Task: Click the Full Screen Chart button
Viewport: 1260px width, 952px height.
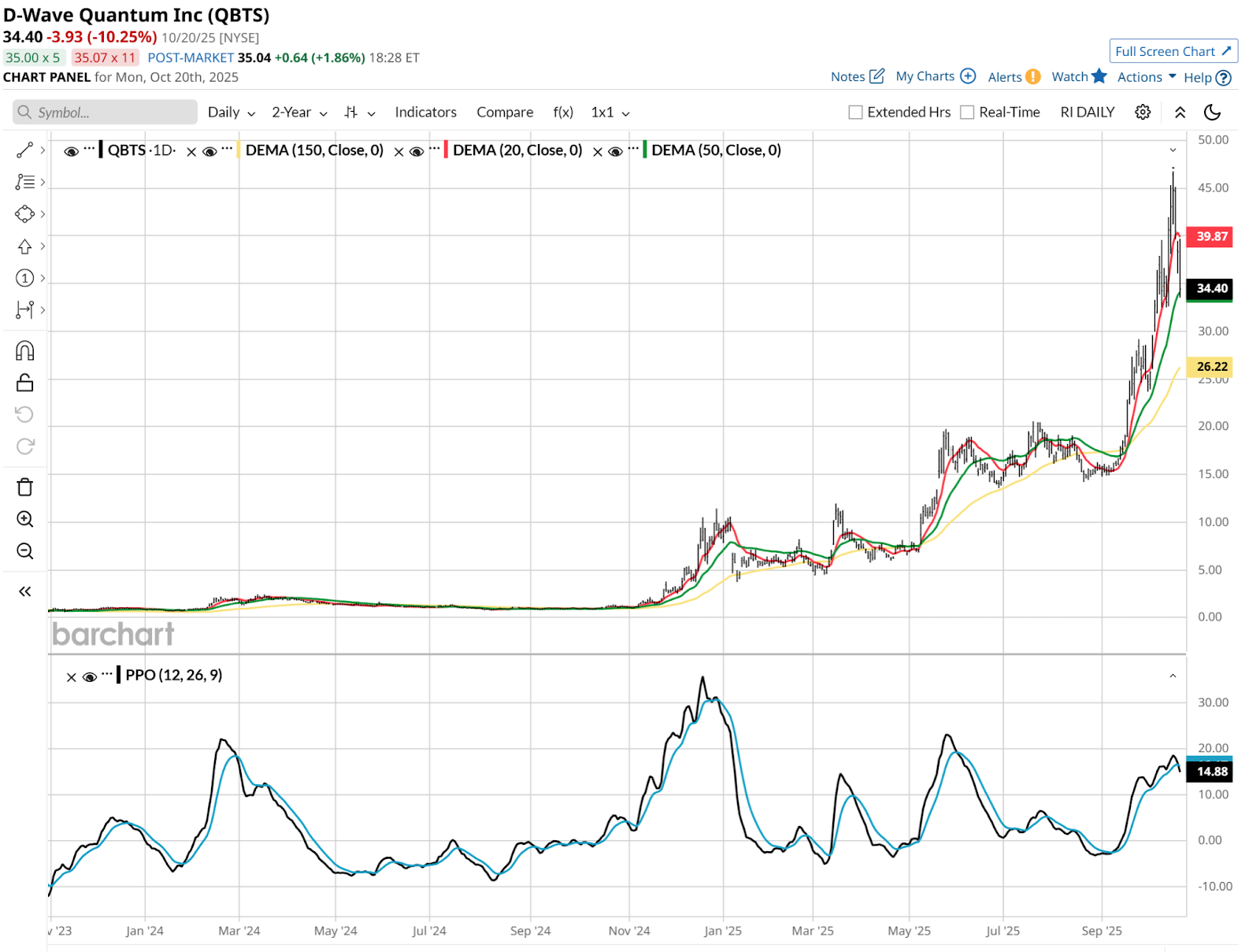Action: [x=1173, y=51]
